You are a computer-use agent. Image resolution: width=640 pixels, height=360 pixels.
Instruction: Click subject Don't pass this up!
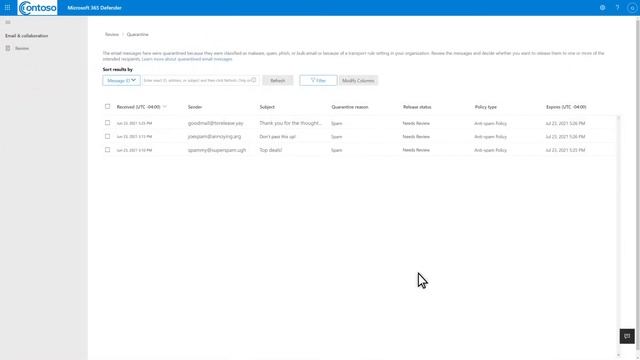[278, 136]
